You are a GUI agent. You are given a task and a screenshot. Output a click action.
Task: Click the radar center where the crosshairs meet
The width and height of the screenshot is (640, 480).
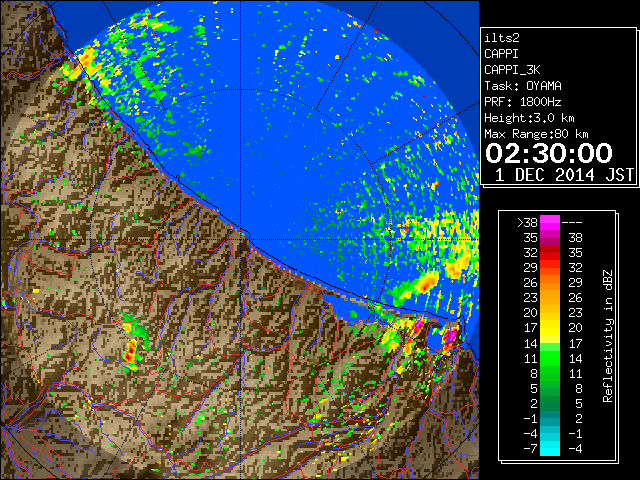coord(241,239)
